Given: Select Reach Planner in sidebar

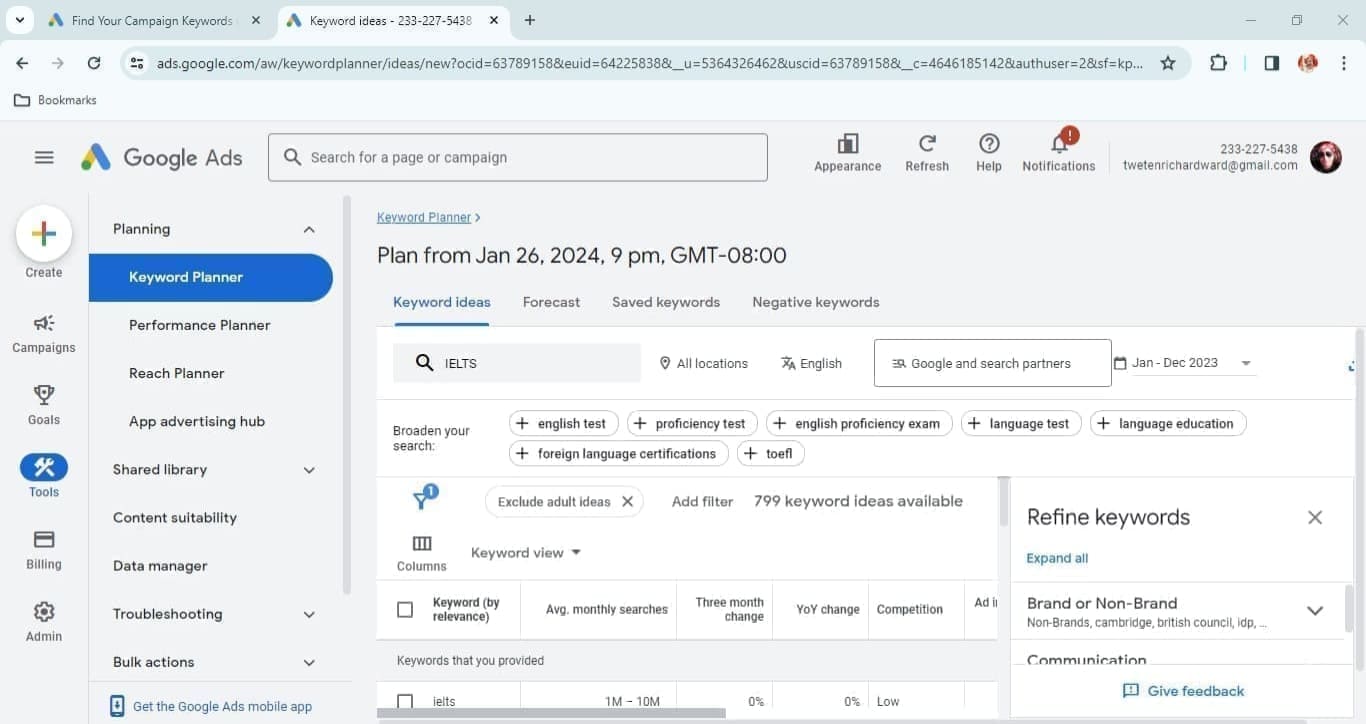Looking at the screenshot, I should pyautogui.click(x=177, y=373).
